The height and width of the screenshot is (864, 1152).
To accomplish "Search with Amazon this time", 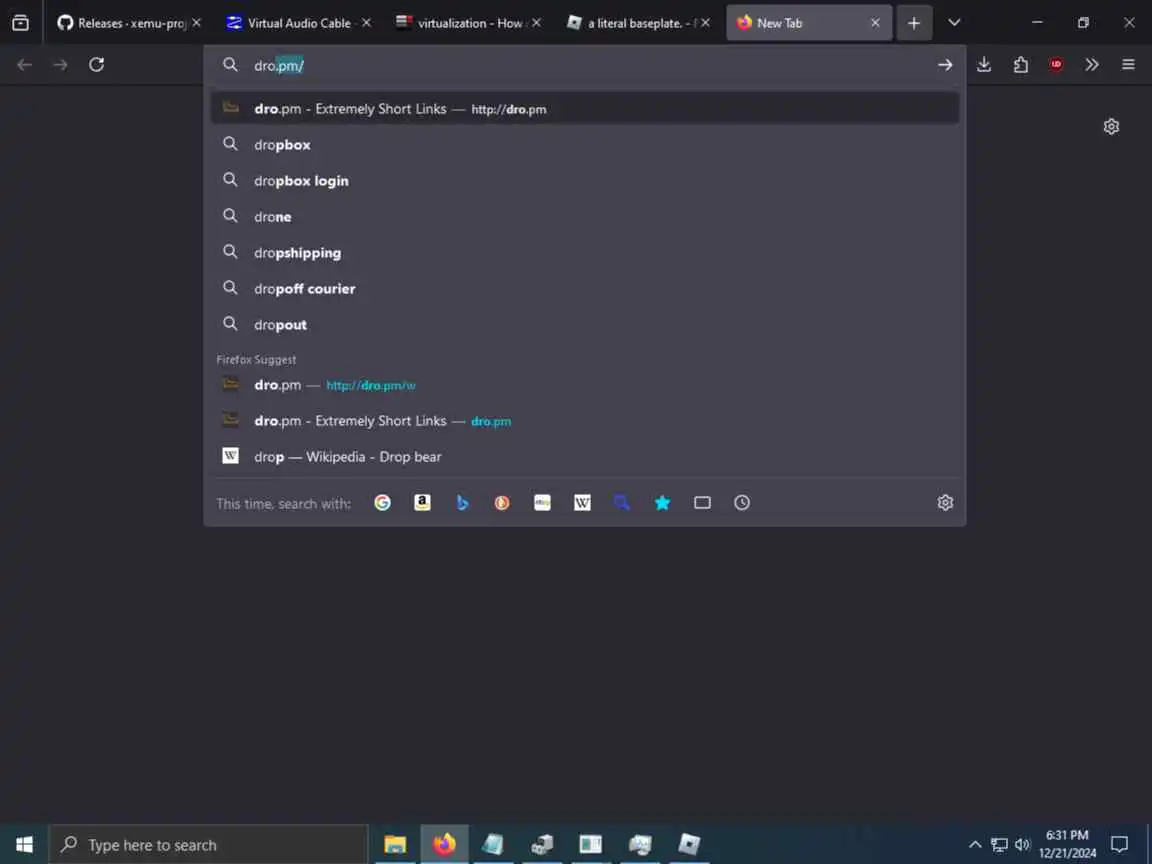I will pos(422,503).
